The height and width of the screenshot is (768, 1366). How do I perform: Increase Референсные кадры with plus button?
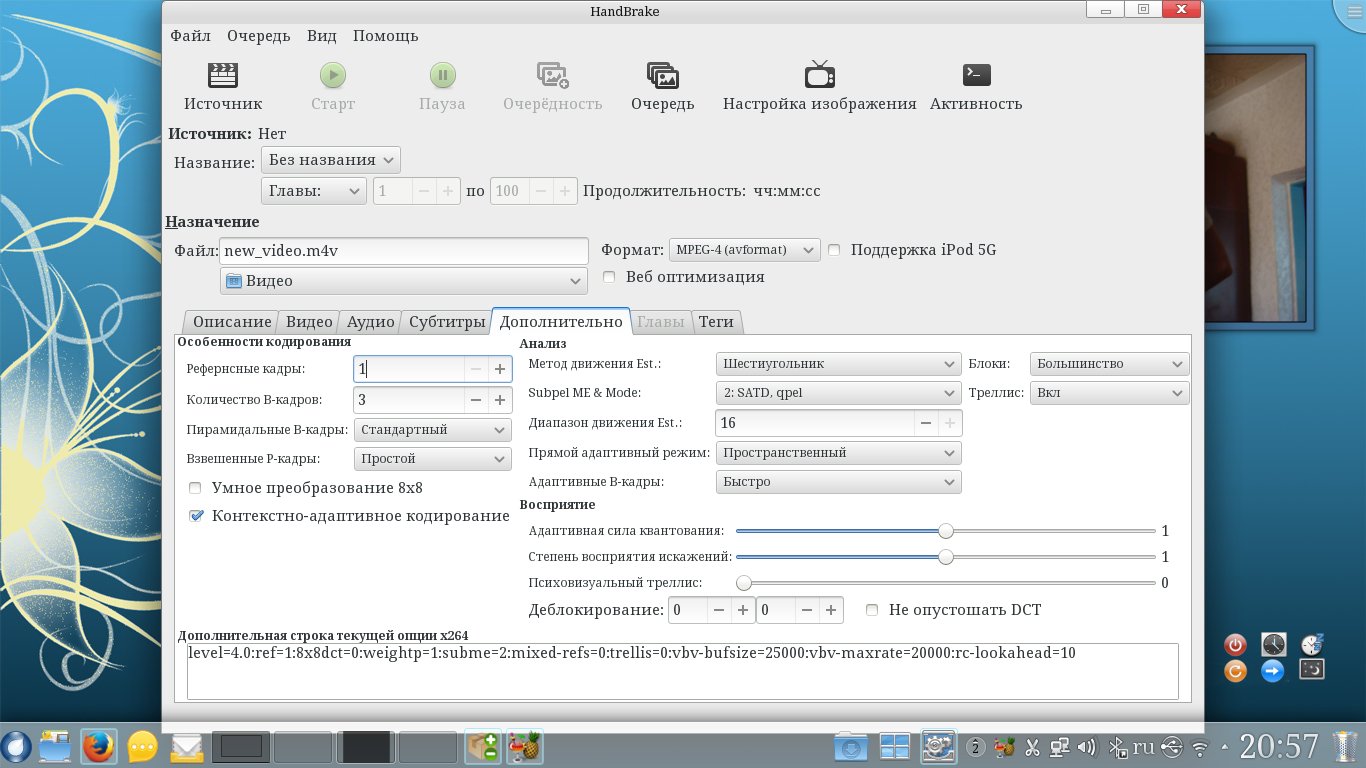click(x=500, y=369)
